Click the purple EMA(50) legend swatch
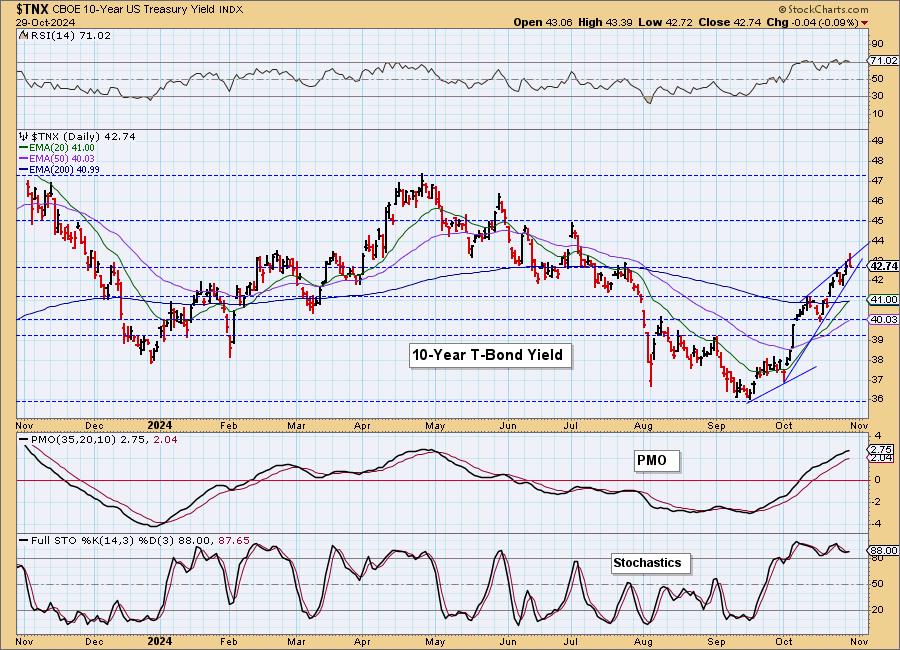This screenshot has width=900, height=650. pyautogui.click(x=24, y=159)
